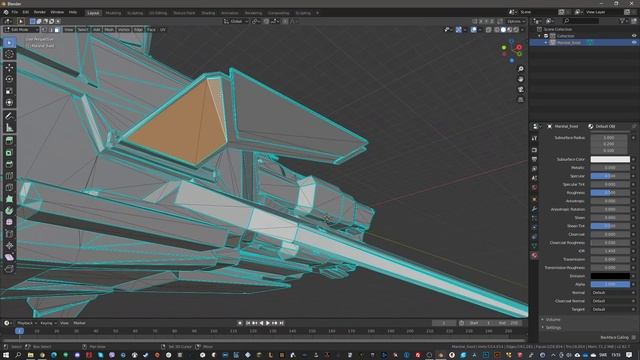The image size is (640, 360).
Task: Select the Annotate tool
Action: (9, 116)
